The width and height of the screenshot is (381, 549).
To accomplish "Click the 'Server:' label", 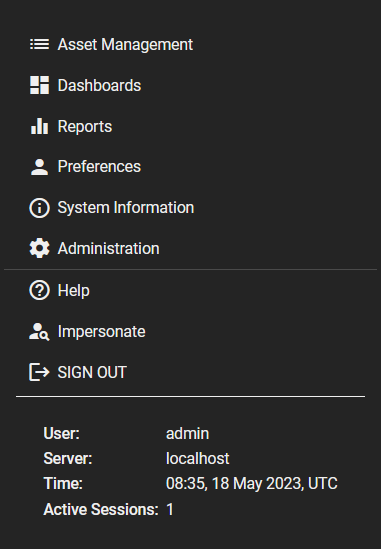I will [68, 459].
